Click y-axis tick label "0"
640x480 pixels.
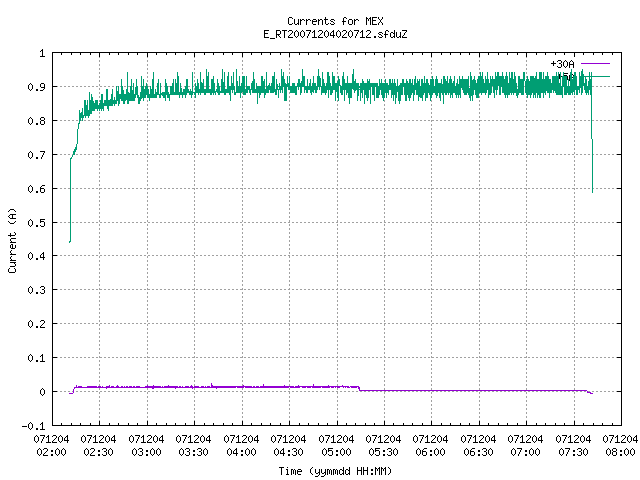tap(42, 392)
